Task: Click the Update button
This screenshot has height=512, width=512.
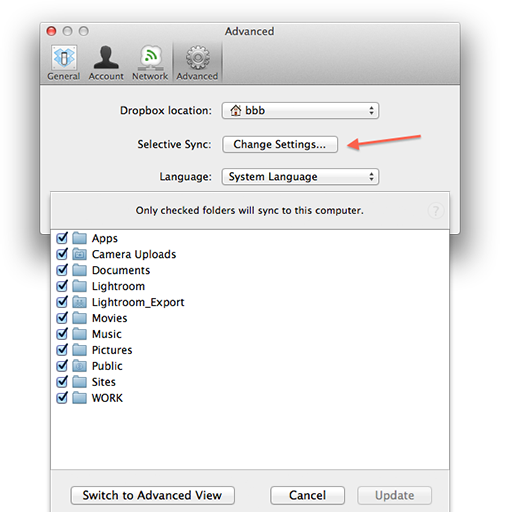Action: click(x=395, y=495)
